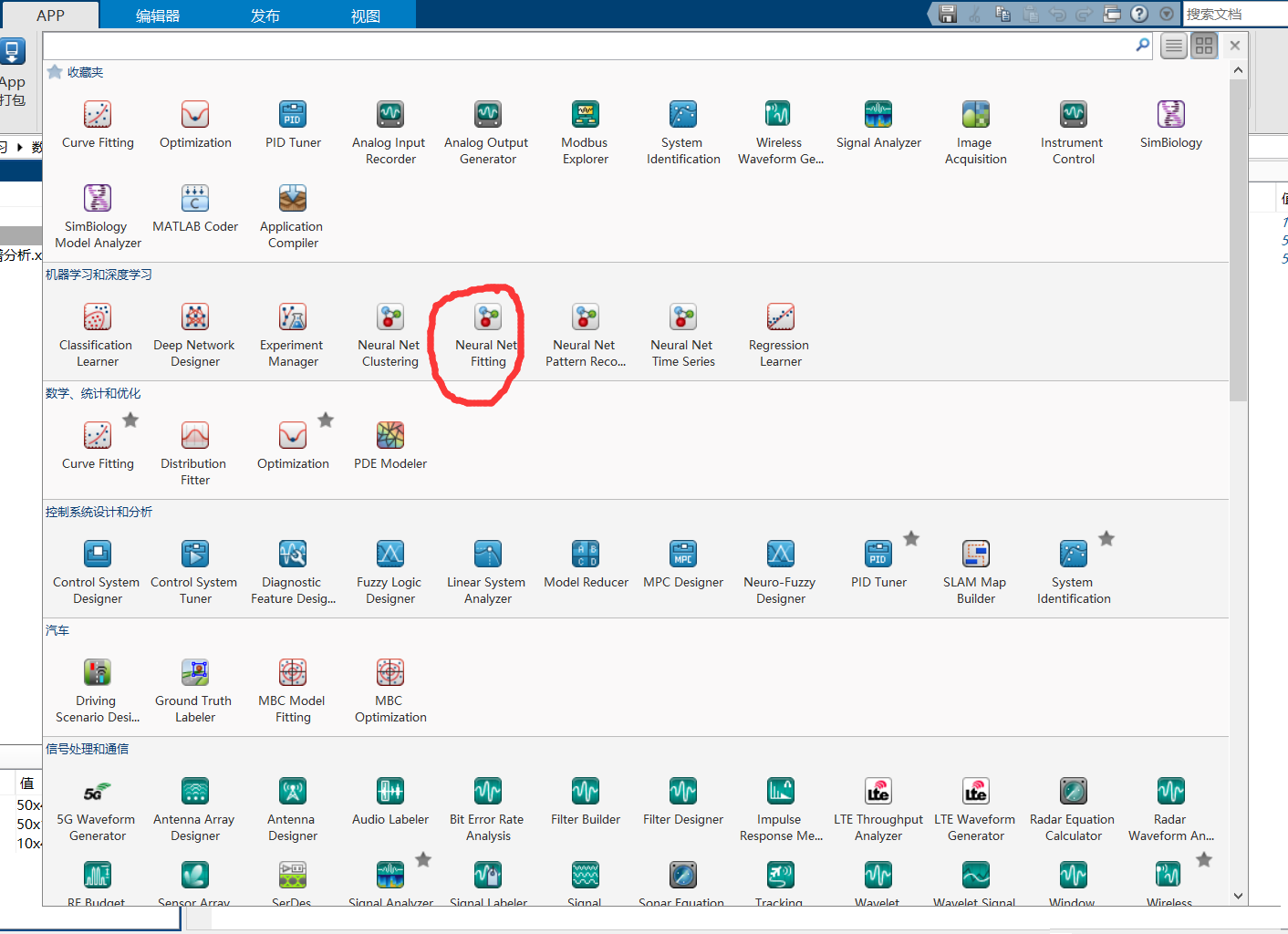Open Model Reducer app
1288x934 pixels.
coord(585,565)
